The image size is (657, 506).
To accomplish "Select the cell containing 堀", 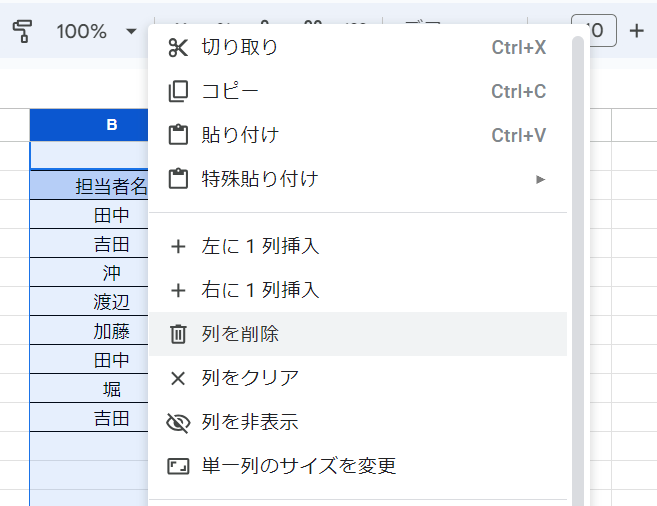I will pos(89,389).
